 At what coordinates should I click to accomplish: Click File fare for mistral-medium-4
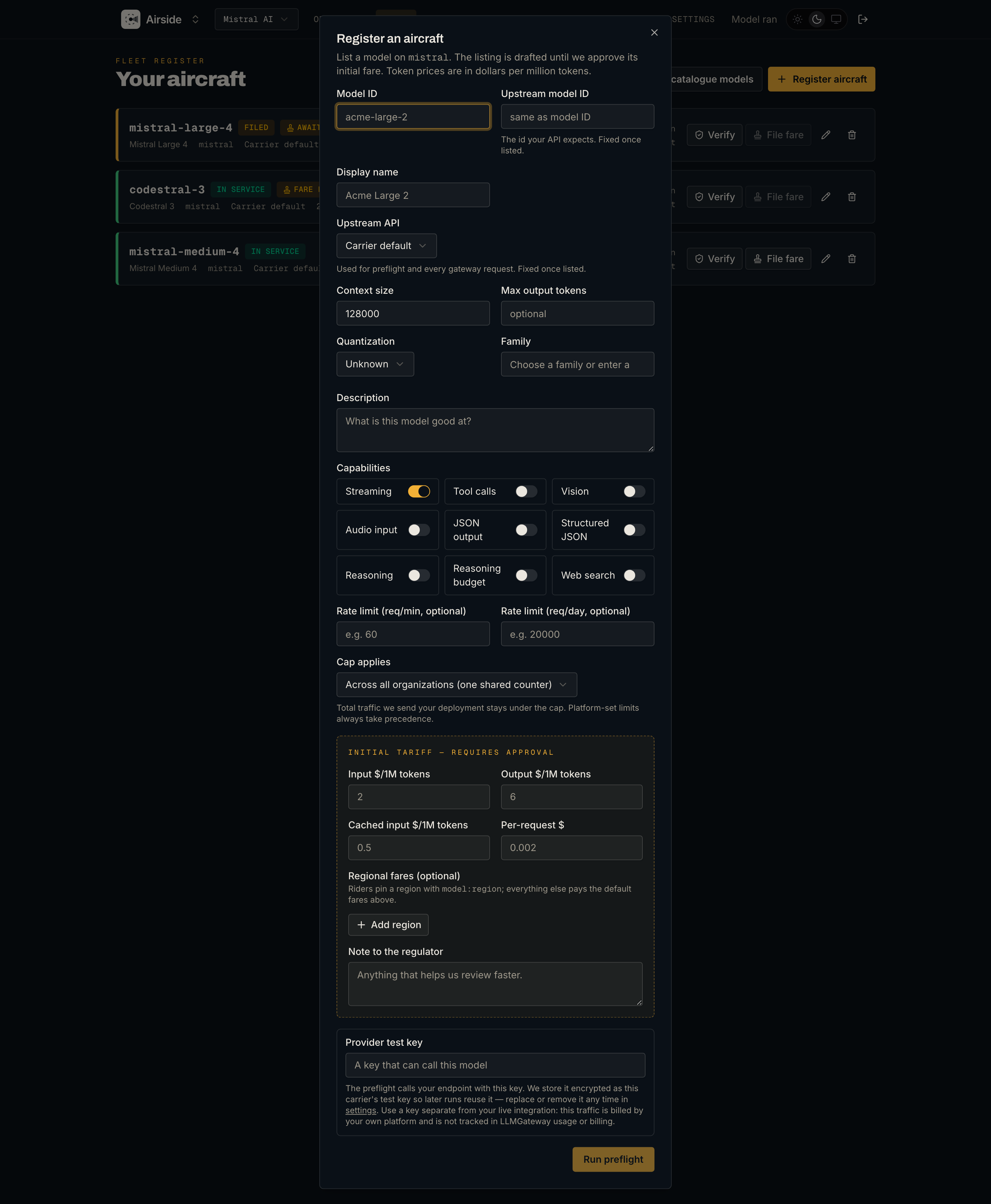(778, 258)
